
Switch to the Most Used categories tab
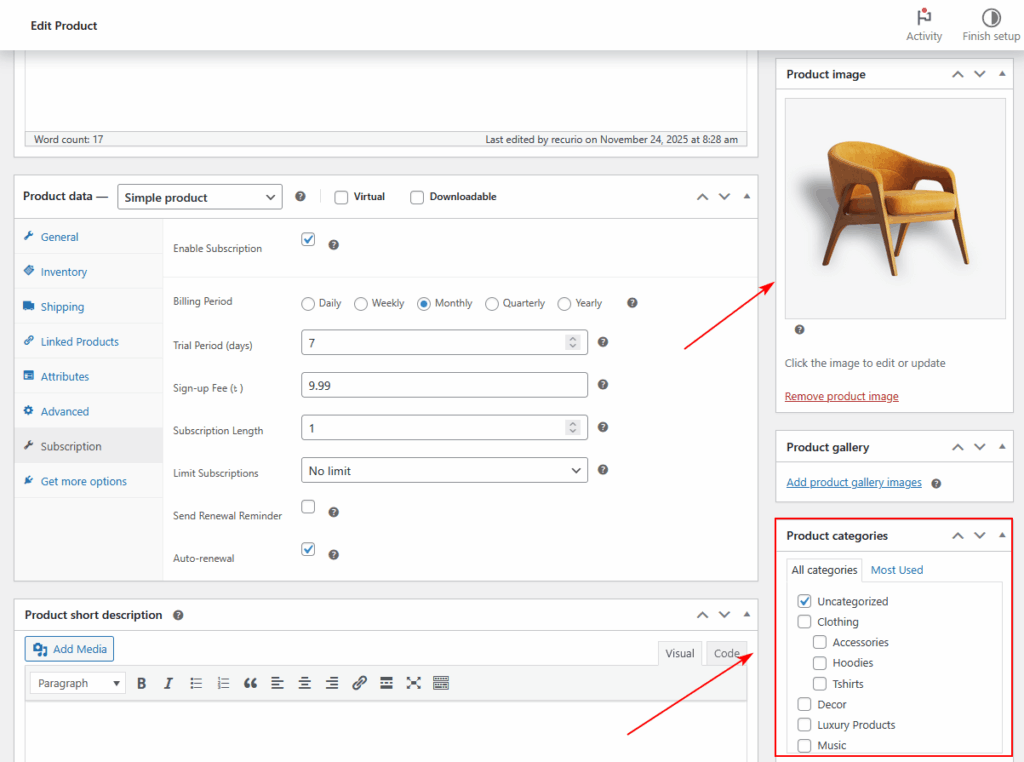[896, 570]
